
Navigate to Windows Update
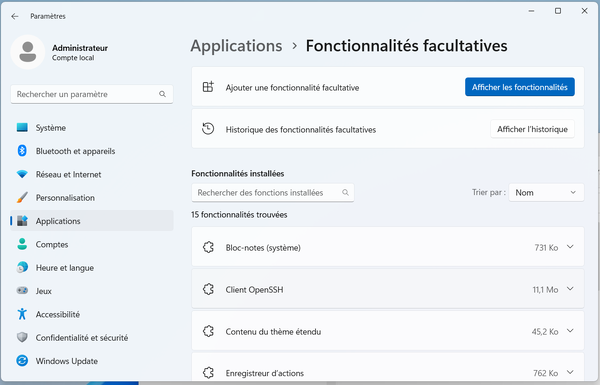pyautogui.click(x=92, y=361)
